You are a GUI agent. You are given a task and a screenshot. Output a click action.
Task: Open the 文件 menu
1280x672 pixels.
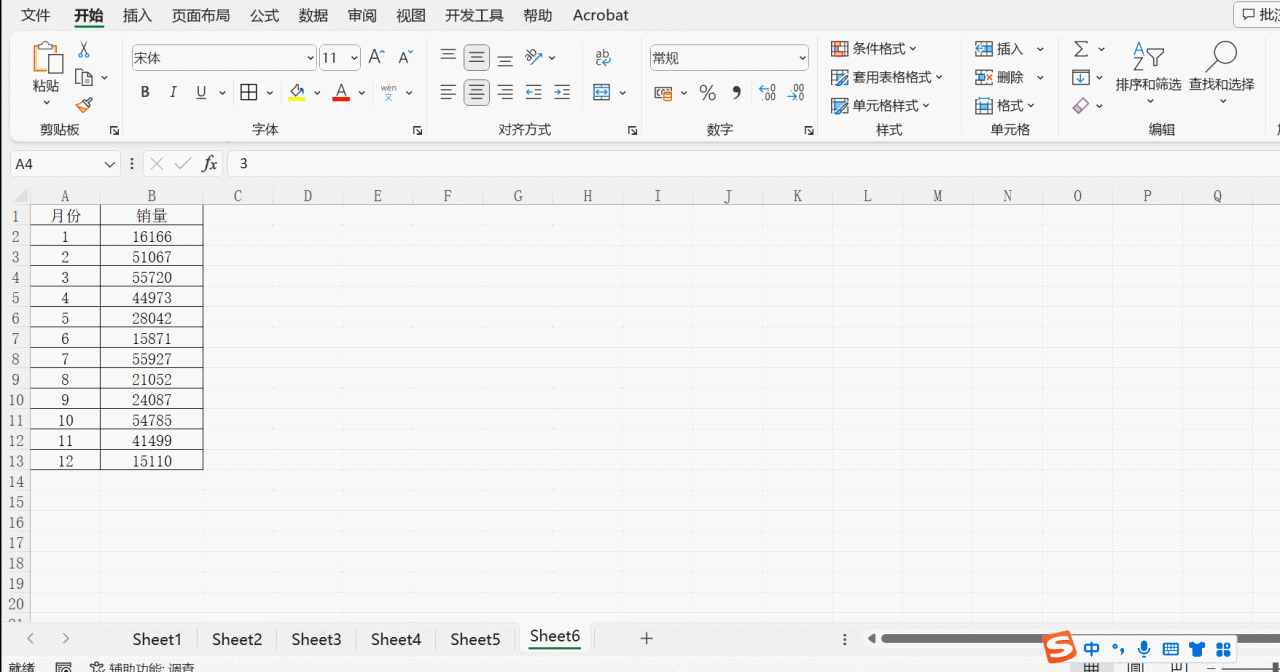[36, 15]
